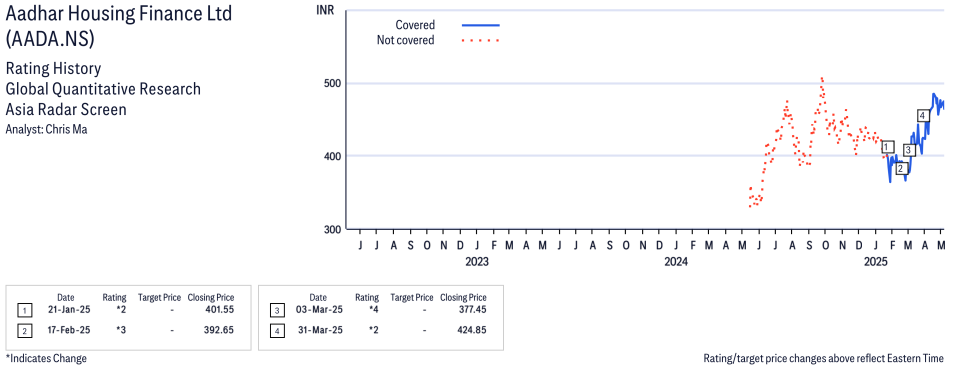Select the boxed 4 icon in table
The image size is (955, 365).
(x=277, y=331)
